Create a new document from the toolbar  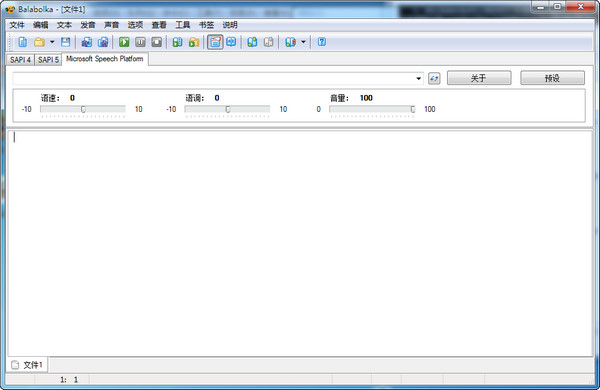click(23, 42)
